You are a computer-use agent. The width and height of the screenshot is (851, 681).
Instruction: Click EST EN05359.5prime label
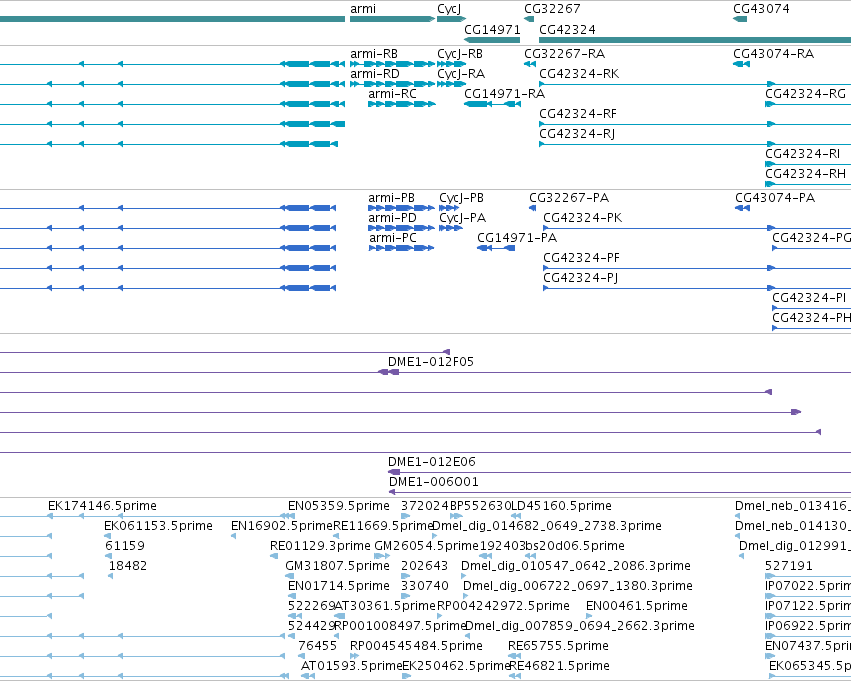pyautogui.click(x=339, y=506)
